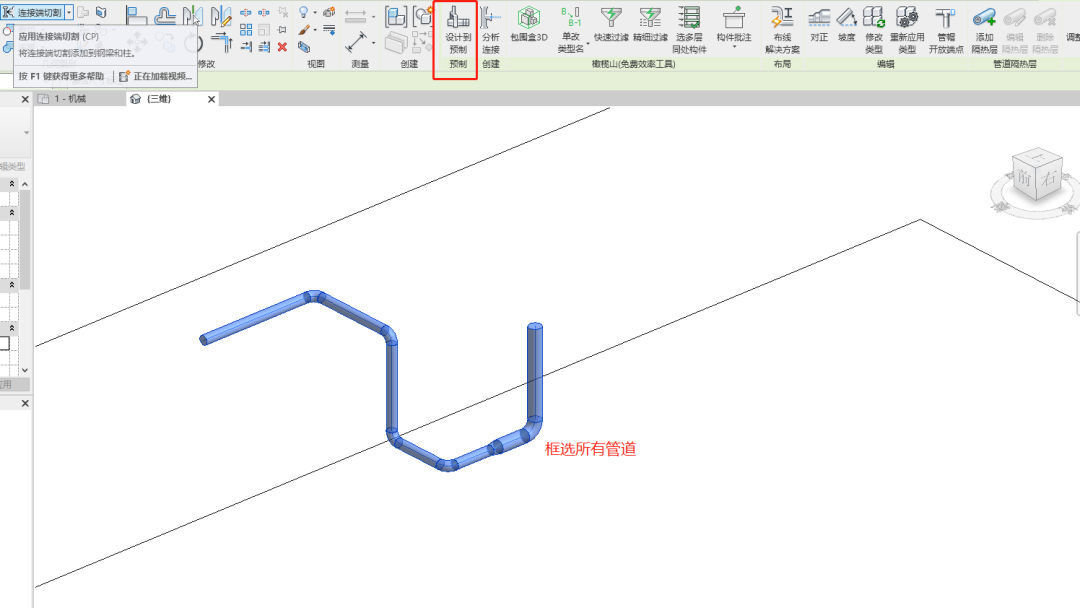Collapse the third properties section
1080x608 pixels.
coord(12,284)
